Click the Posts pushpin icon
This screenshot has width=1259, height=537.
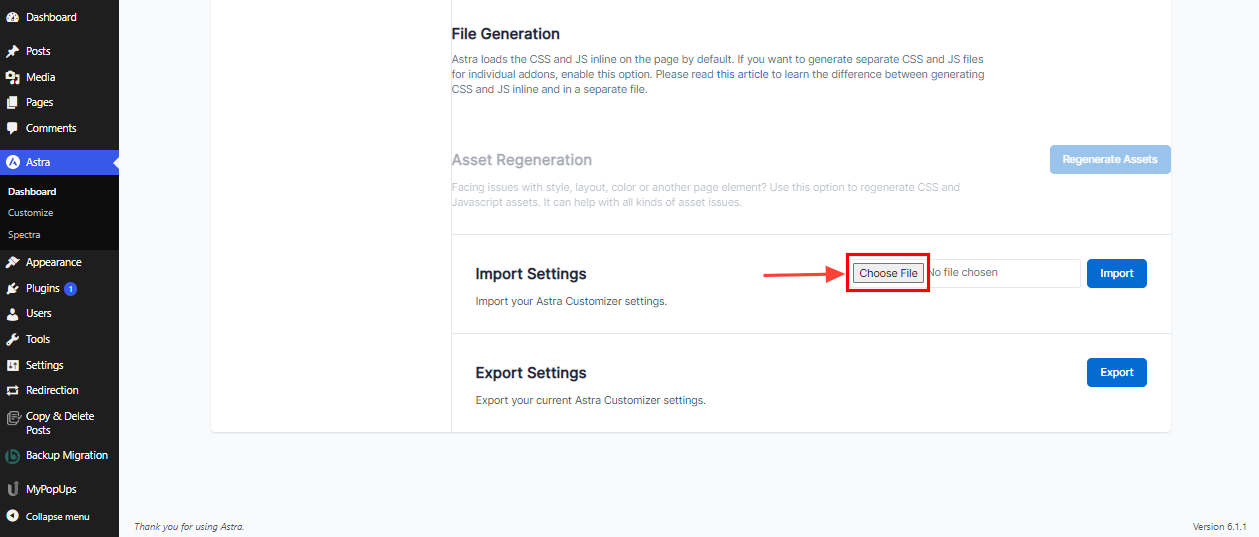coord(12,51)
